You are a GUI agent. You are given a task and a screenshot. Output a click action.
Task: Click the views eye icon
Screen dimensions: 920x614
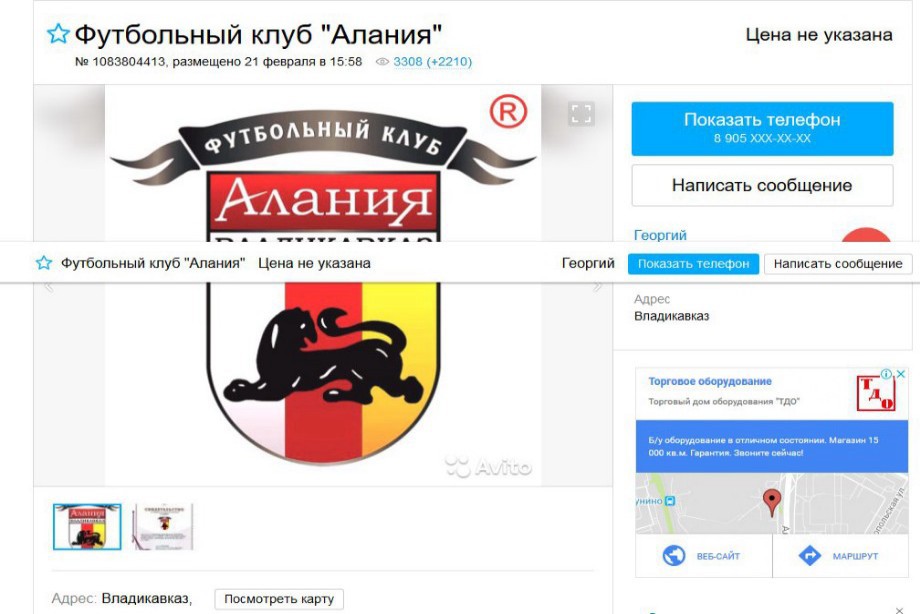click(382, 62)
